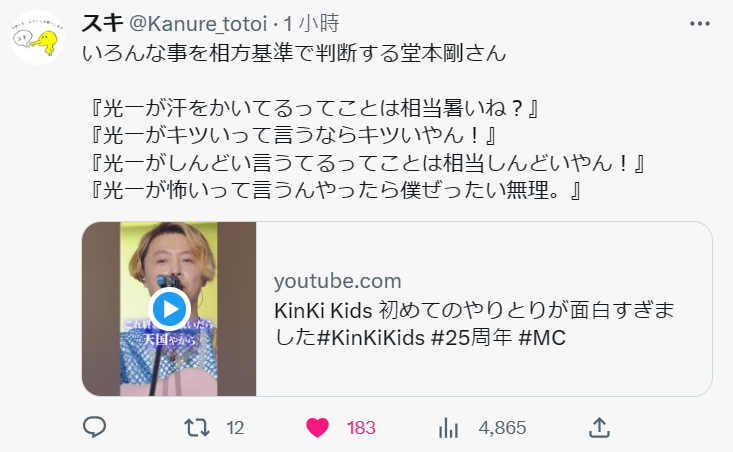View the like count 183
The width and height of the screenshot is (733, 452).
pyautogui.click(x=361, y=428)
